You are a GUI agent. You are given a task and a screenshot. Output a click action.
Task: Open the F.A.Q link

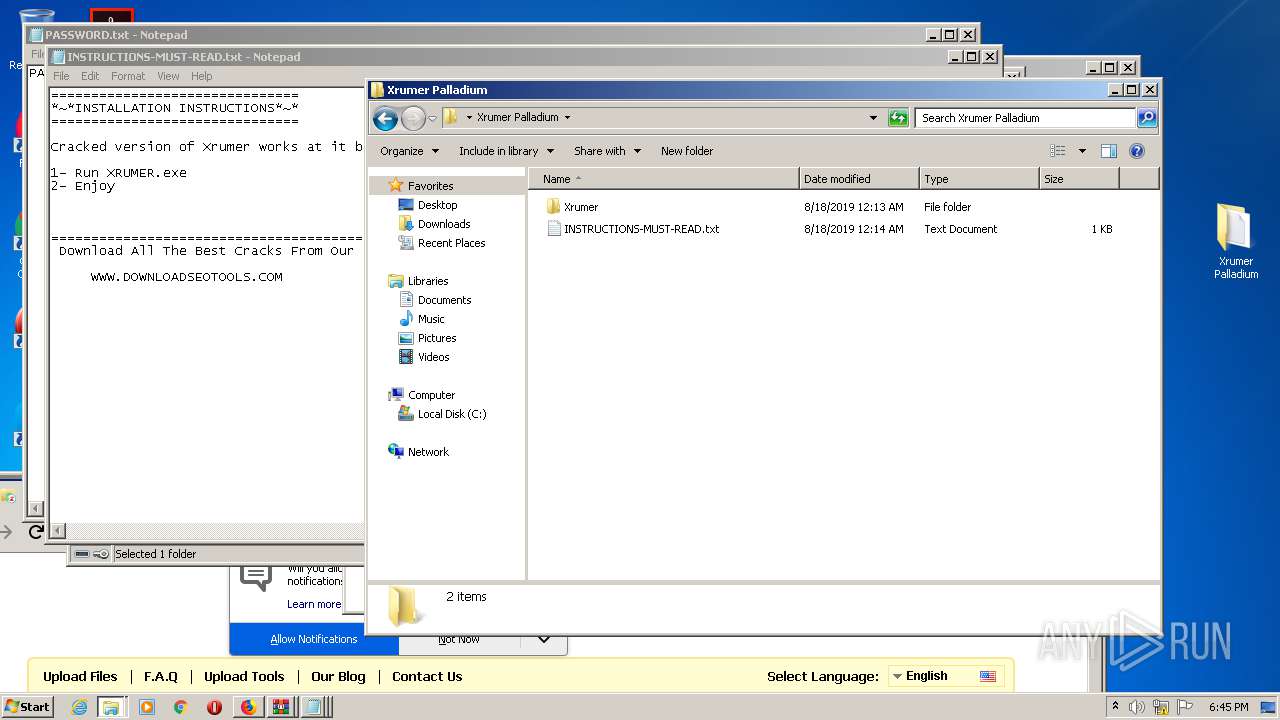click(160, 677)
